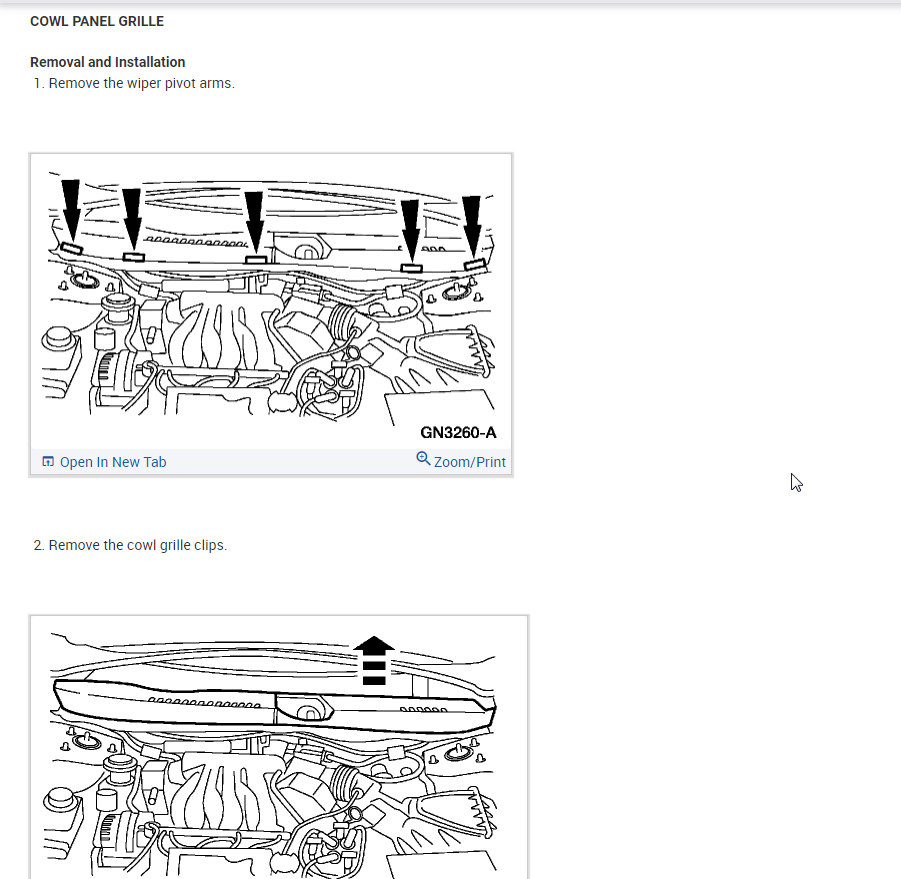Click the fourth black arrow from left
The image size is (901, 879).
point(410,231)
